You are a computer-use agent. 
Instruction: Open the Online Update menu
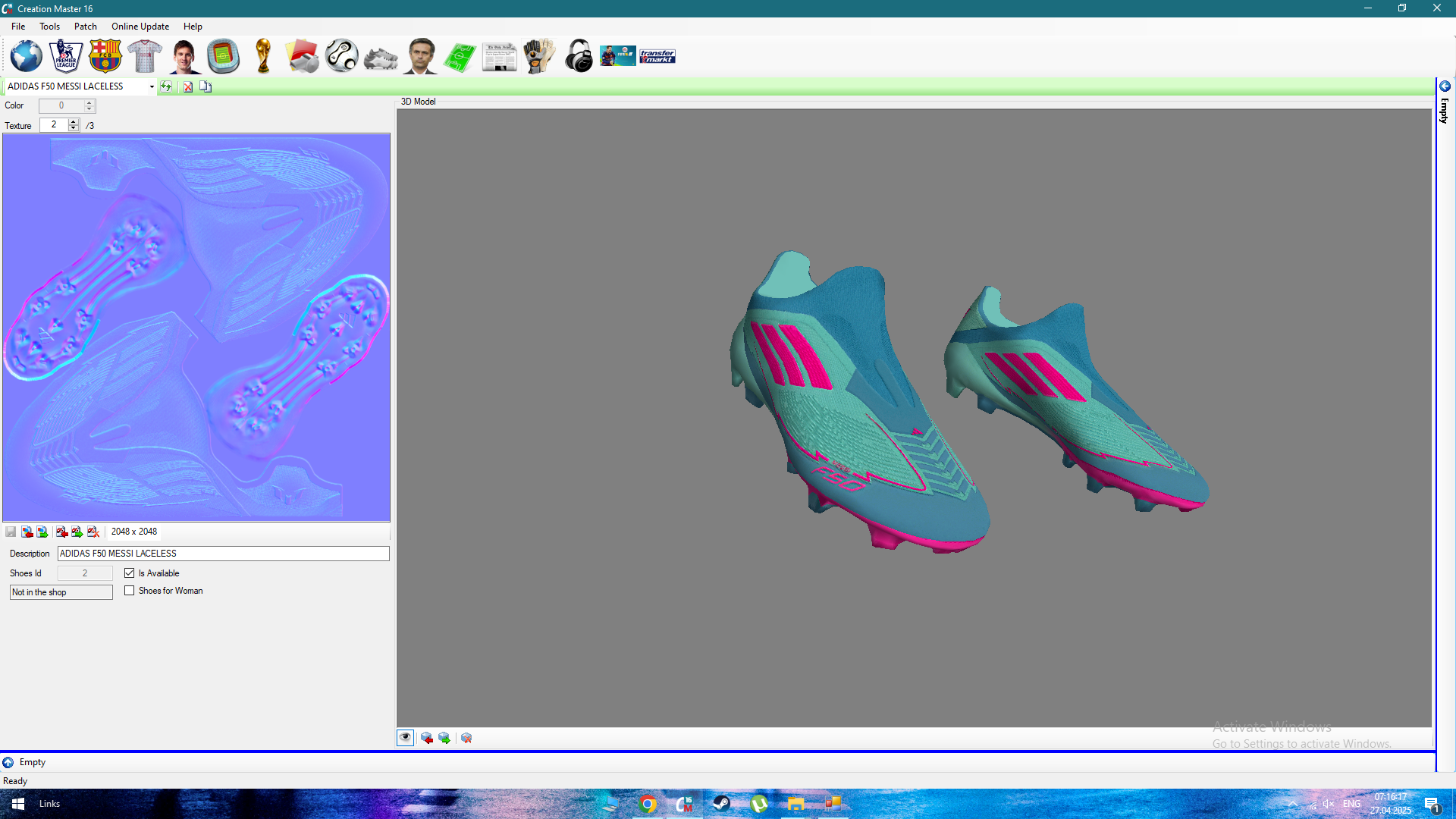[140, 27]
